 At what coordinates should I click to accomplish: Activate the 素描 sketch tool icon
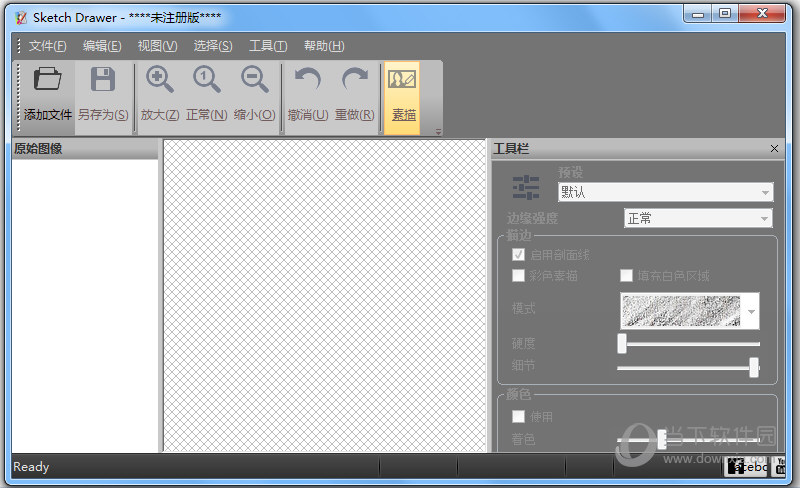pos(402,79)
